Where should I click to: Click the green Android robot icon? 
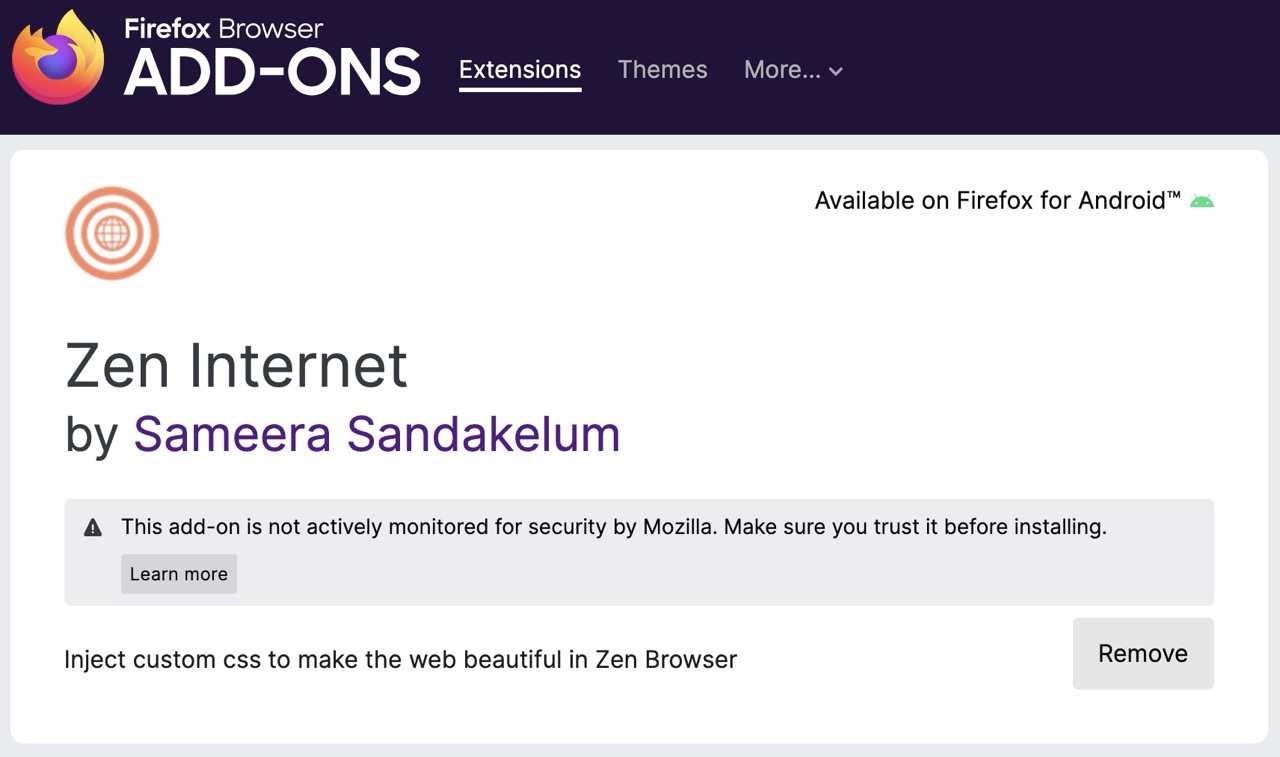[1201, 201]
